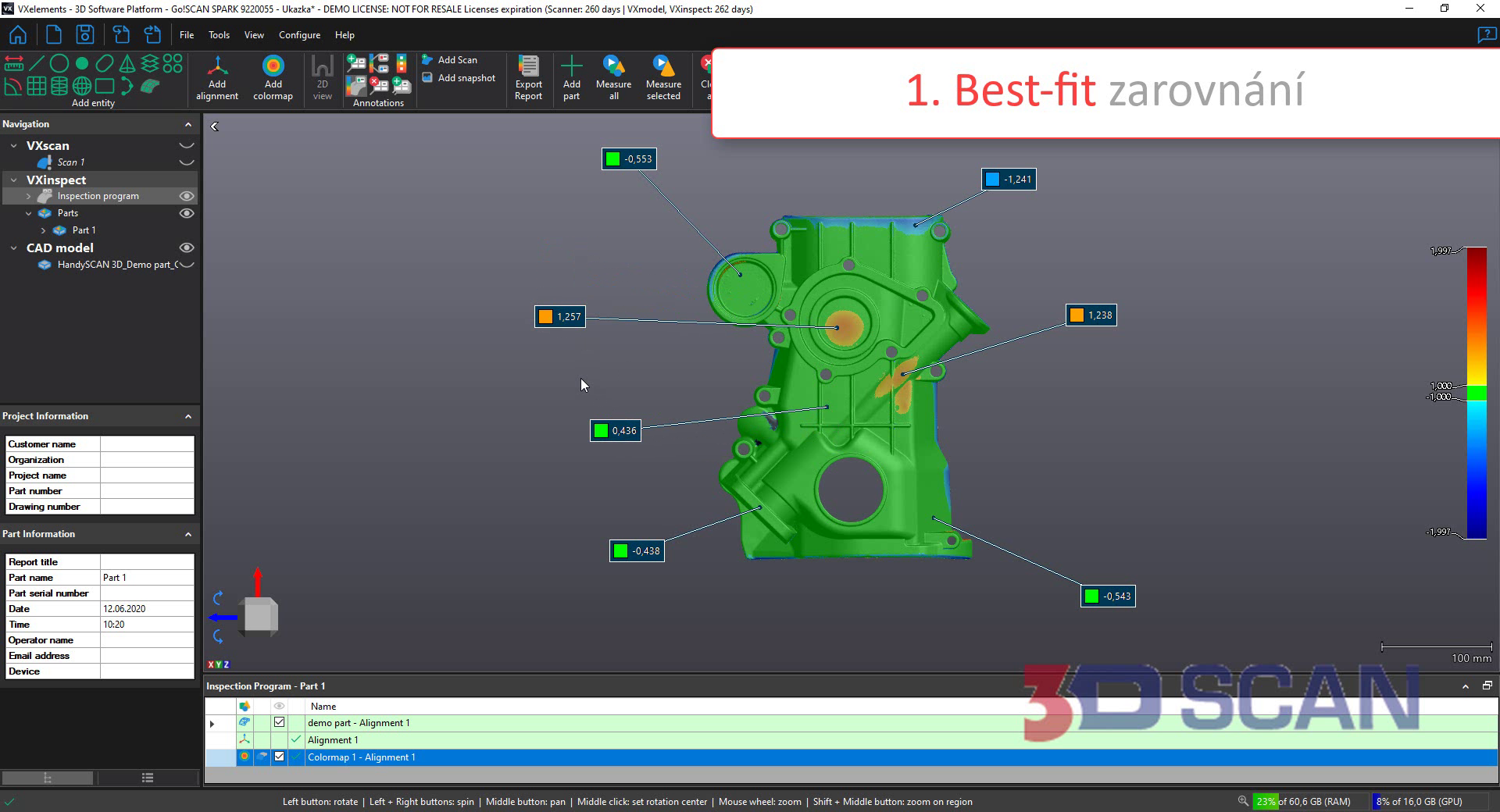Open the Add colormap tool
Viewport: 1500px width, 812px height.
click(x=273, y=77)
